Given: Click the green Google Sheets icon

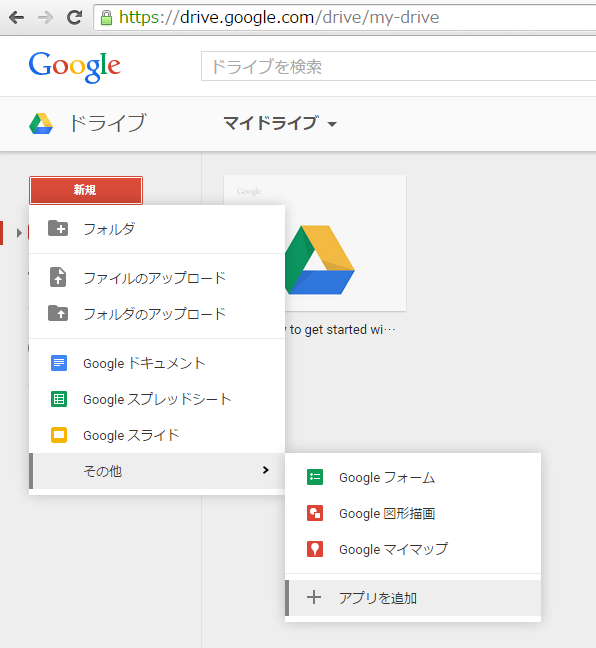Looking at the screenshot, I should coord(59,399).
